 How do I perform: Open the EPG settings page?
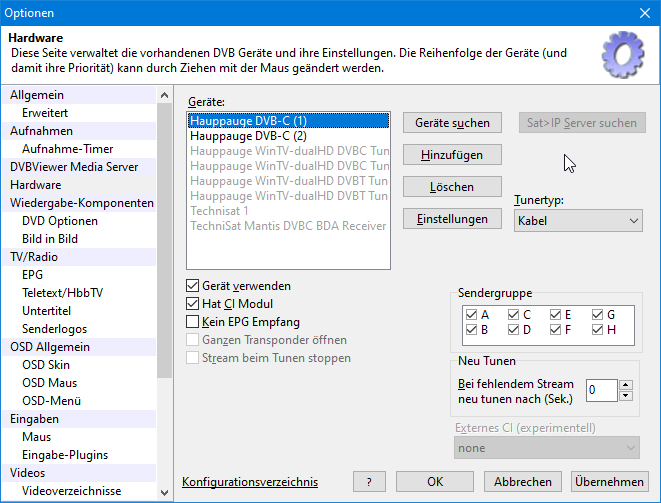(33, 274)
